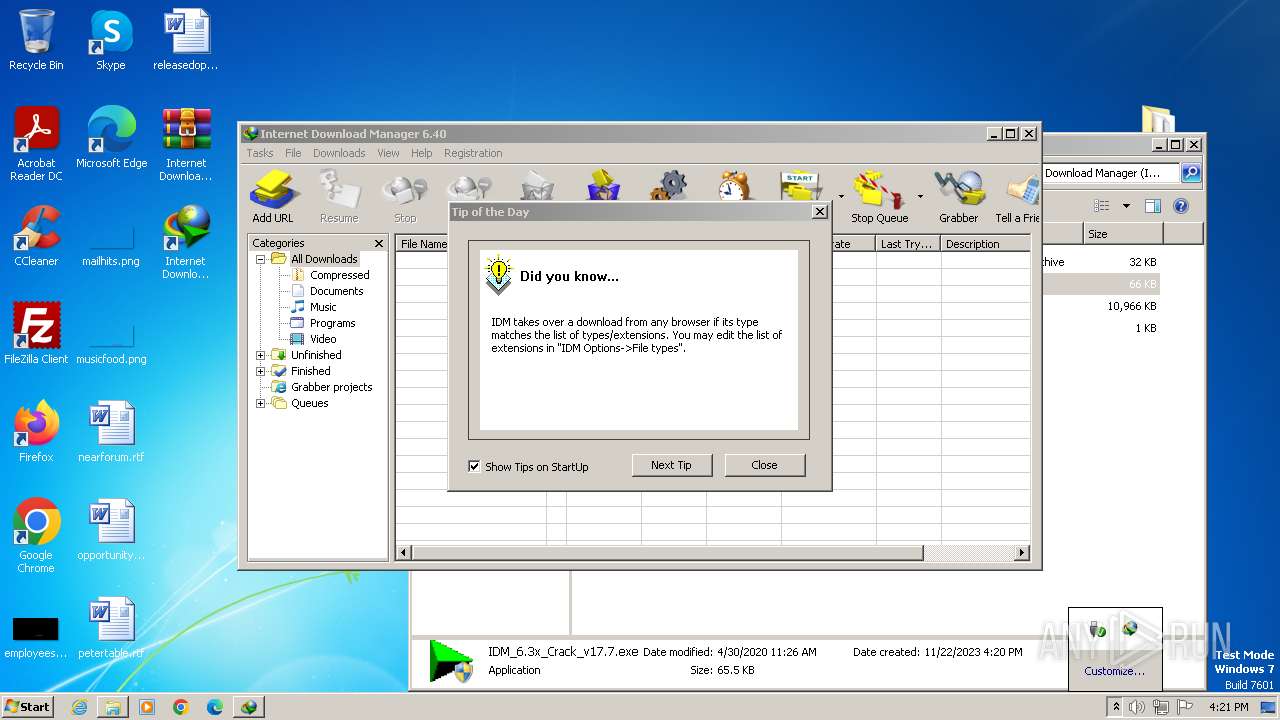
Task: Click the Delete trash bin toolbar icon
Action: tap(537, 186)
